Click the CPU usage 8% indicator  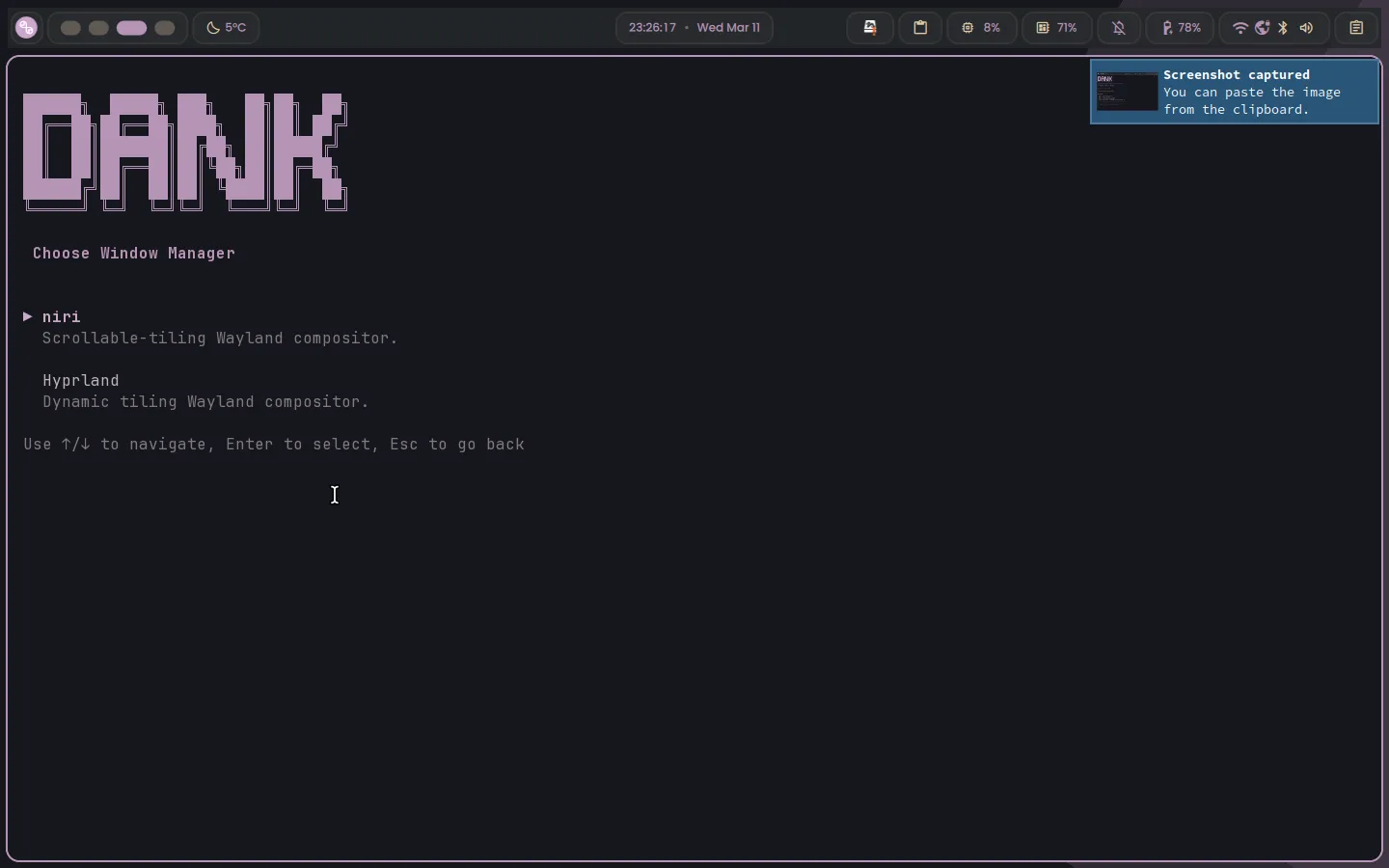[981, 28]
